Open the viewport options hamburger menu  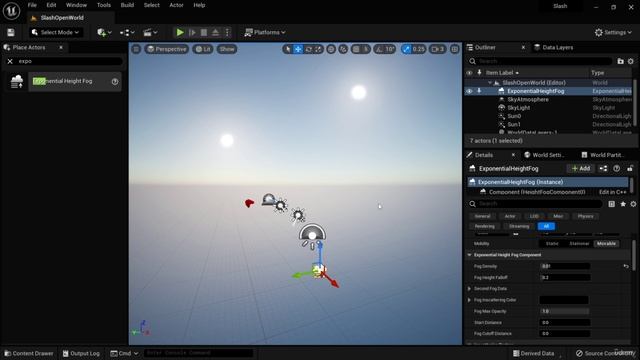(136, 49)
